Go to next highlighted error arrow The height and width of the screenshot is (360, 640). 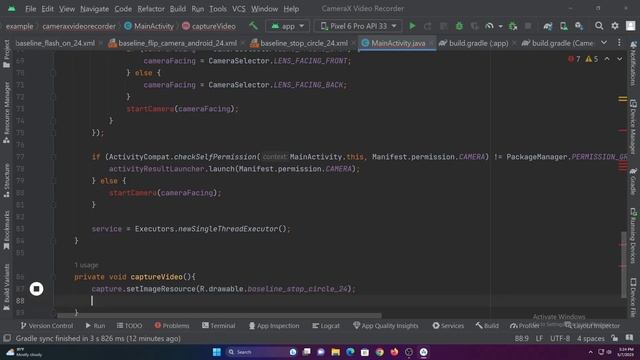click(x=620, y=59)
